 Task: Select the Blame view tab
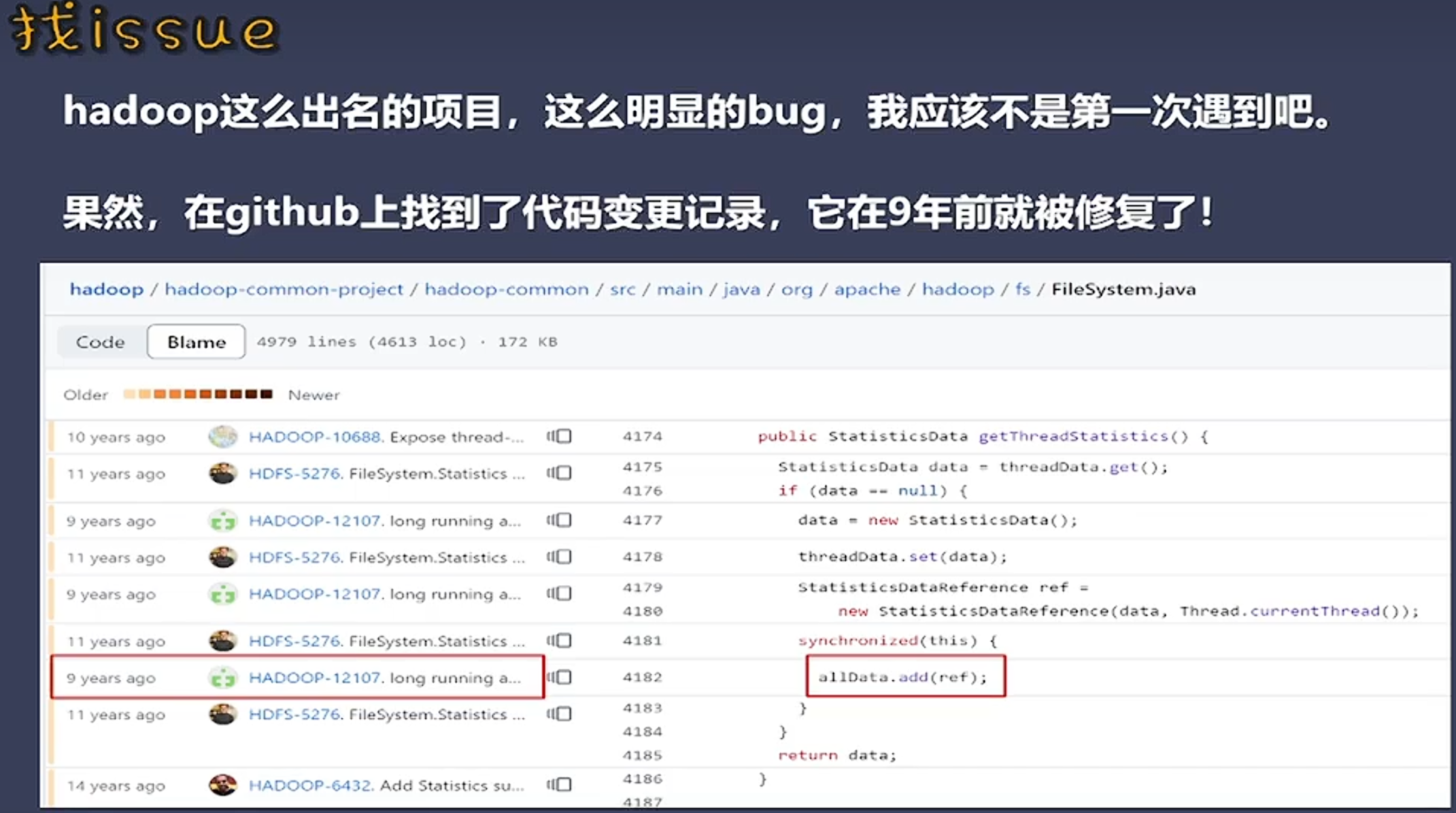pyautogui.click(x=196, y=342)
